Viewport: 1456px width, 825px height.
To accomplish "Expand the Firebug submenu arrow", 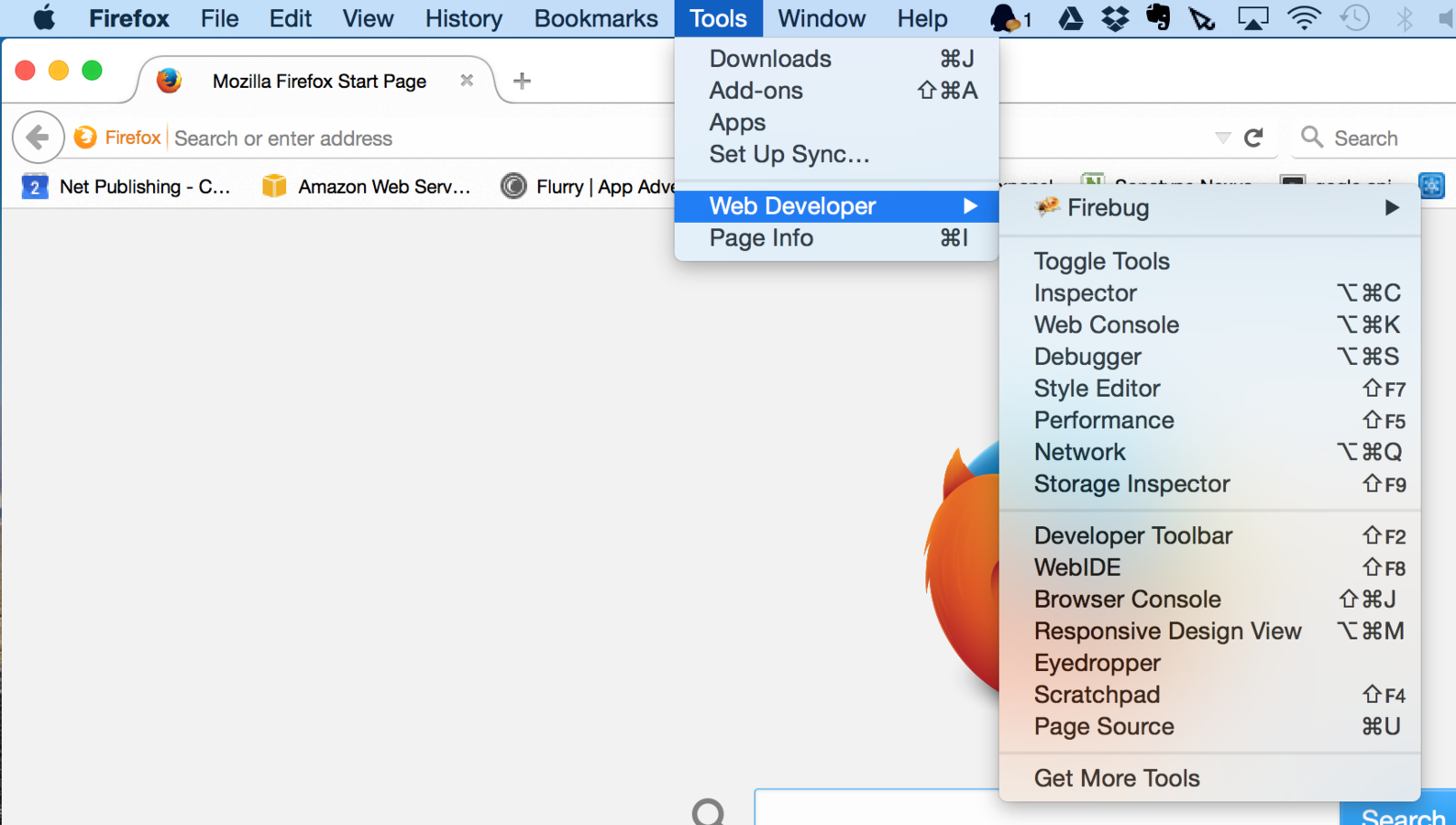I will coord(1392,208).
